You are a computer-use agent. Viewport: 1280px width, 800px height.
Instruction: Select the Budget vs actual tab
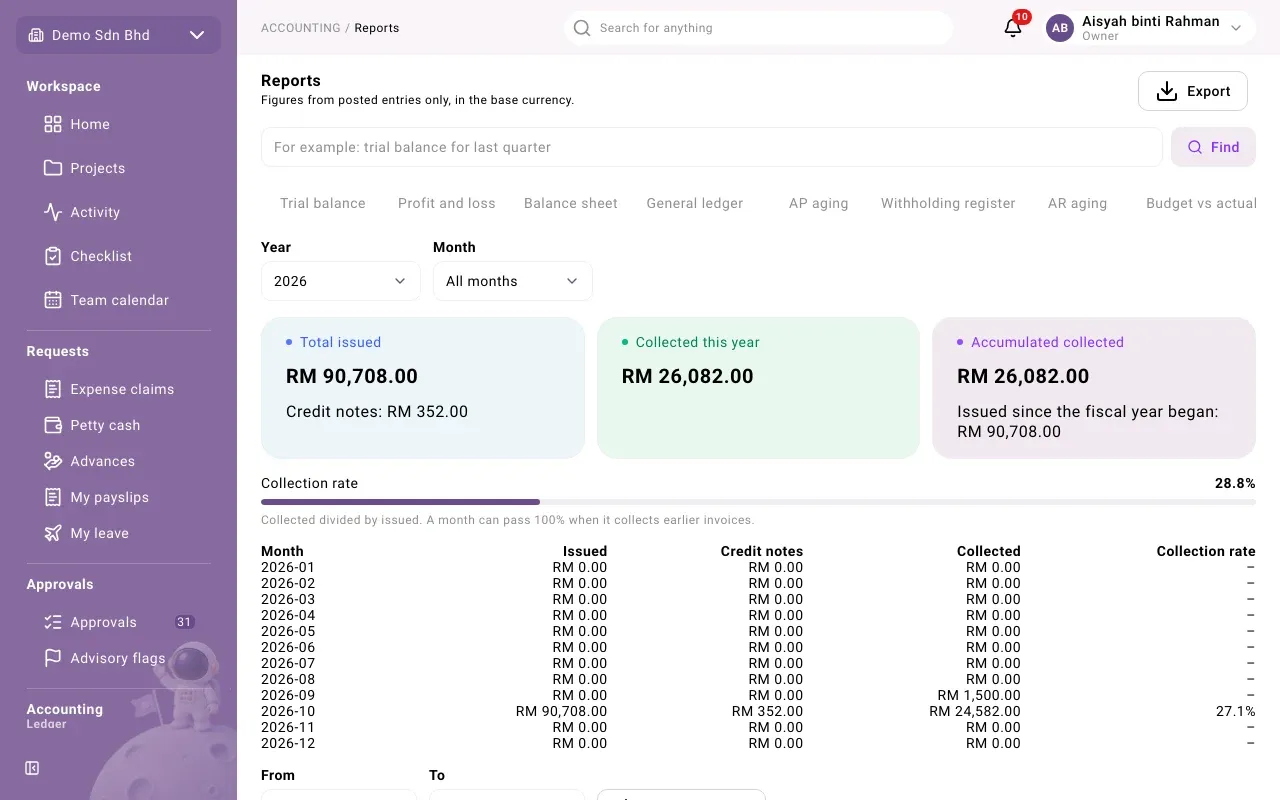pyautogui.click(x=1201, y=203)
